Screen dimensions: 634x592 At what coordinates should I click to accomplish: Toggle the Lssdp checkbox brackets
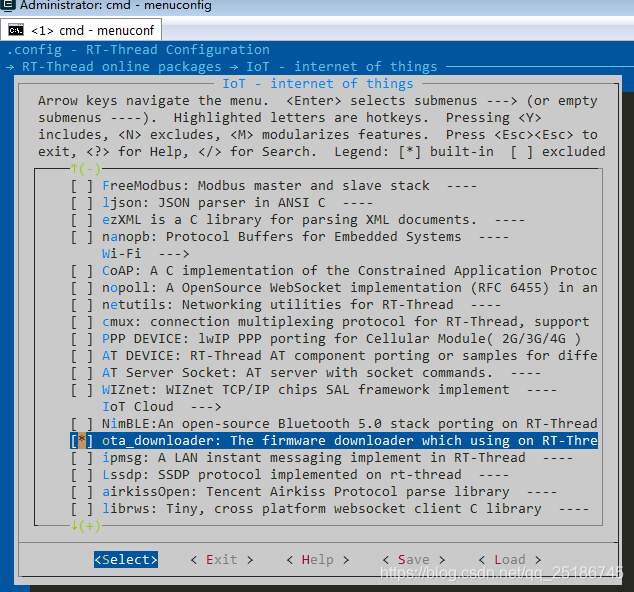coord(82,475)
